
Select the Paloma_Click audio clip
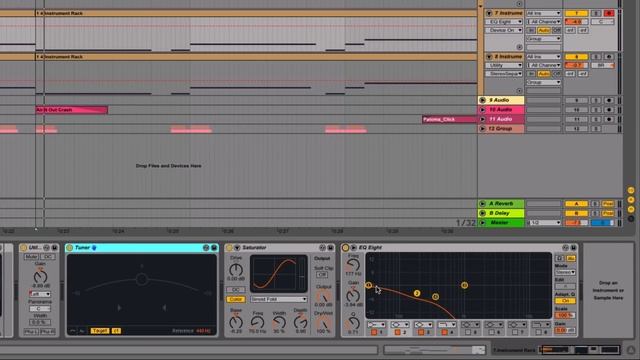(449, 119)
